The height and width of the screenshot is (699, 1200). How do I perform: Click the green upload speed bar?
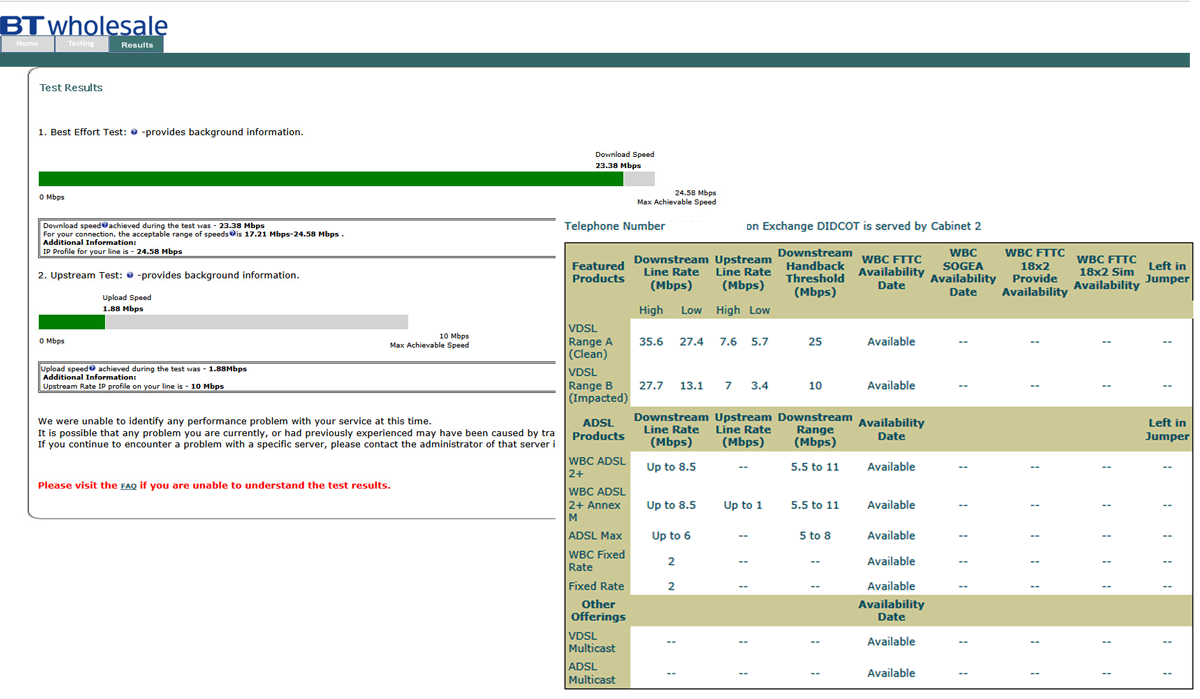(x=71, y=322)
